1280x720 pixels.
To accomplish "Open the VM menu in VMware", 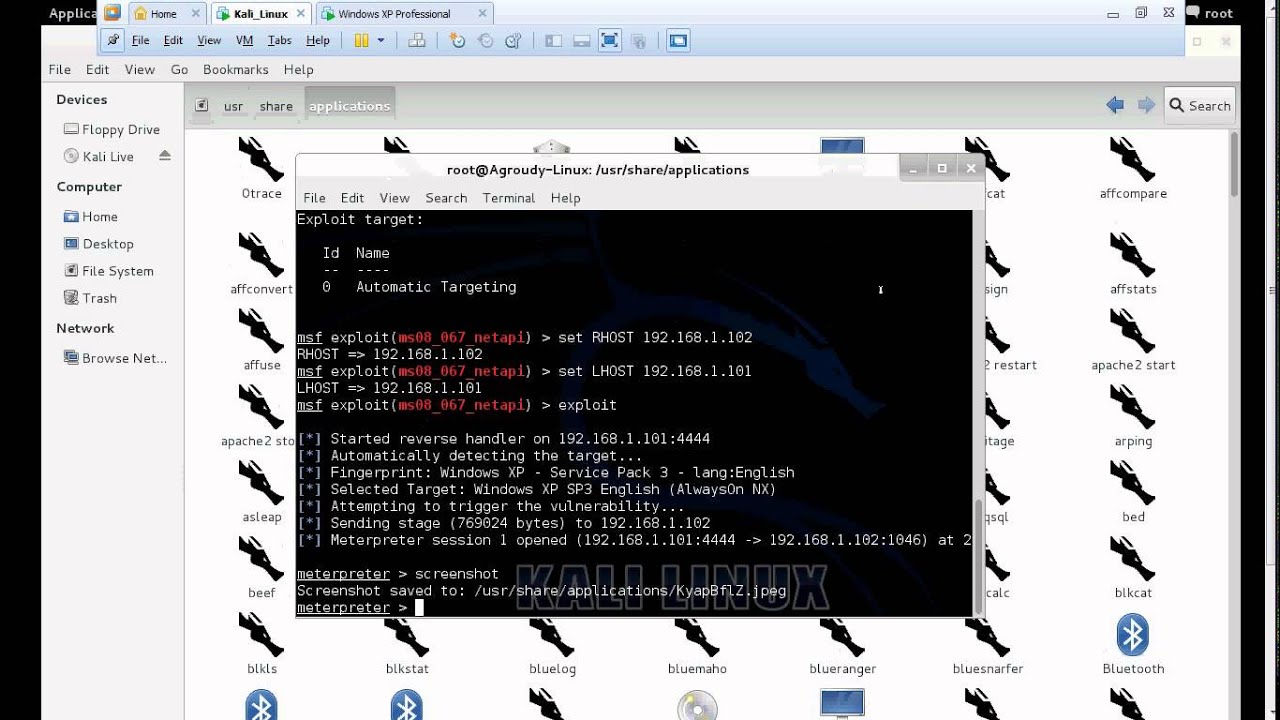I will click(244, 40).
